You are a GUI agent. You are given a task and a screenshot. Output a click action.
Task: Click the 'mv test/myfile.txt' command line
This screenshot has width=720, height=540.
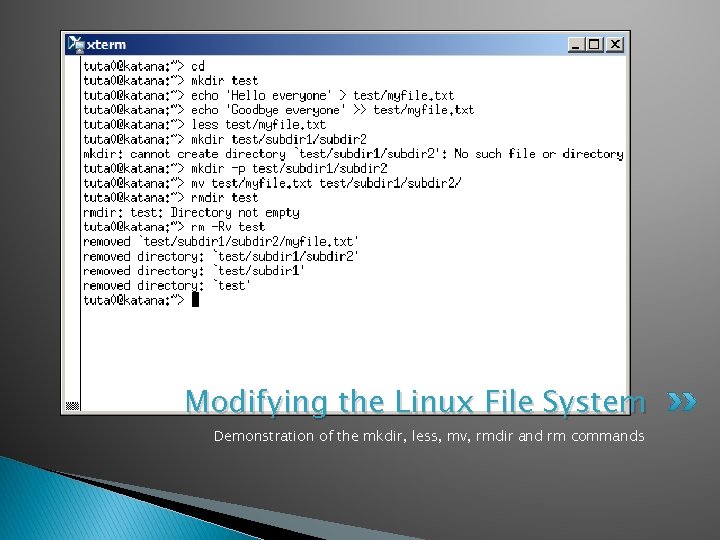(272, 183)
